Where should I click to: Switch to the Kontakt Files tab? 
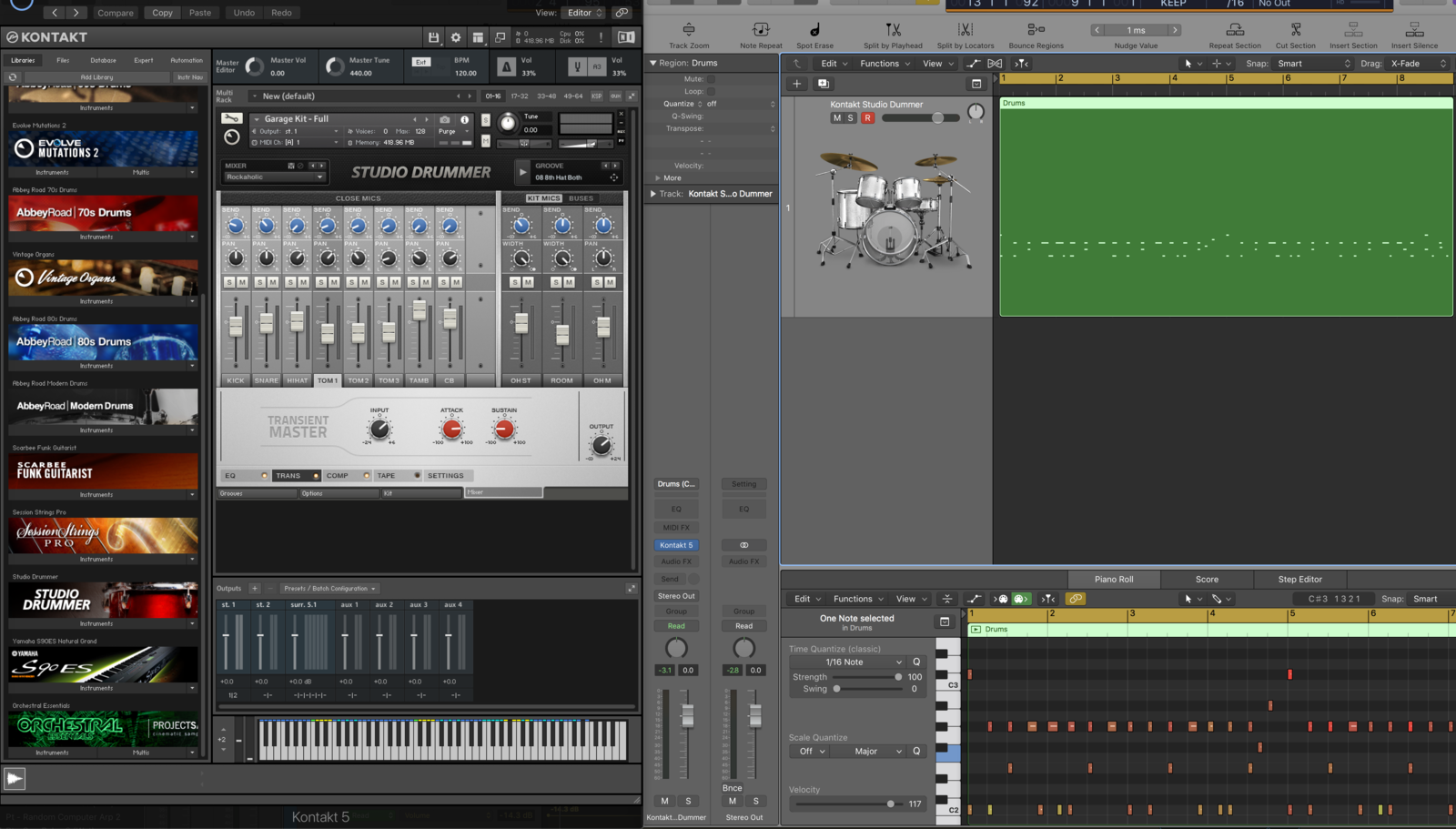click(x=63, y=61)
